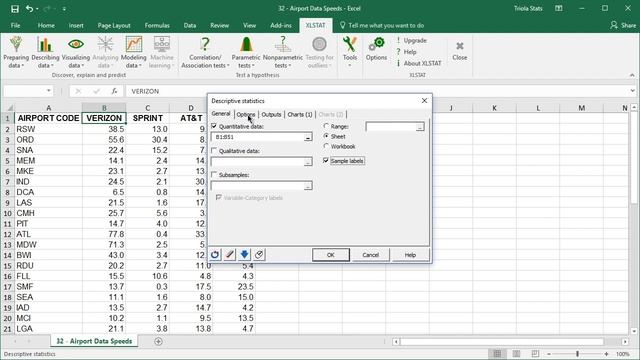
Task: Select the Workbook radio button
Action: click(326, 146)
